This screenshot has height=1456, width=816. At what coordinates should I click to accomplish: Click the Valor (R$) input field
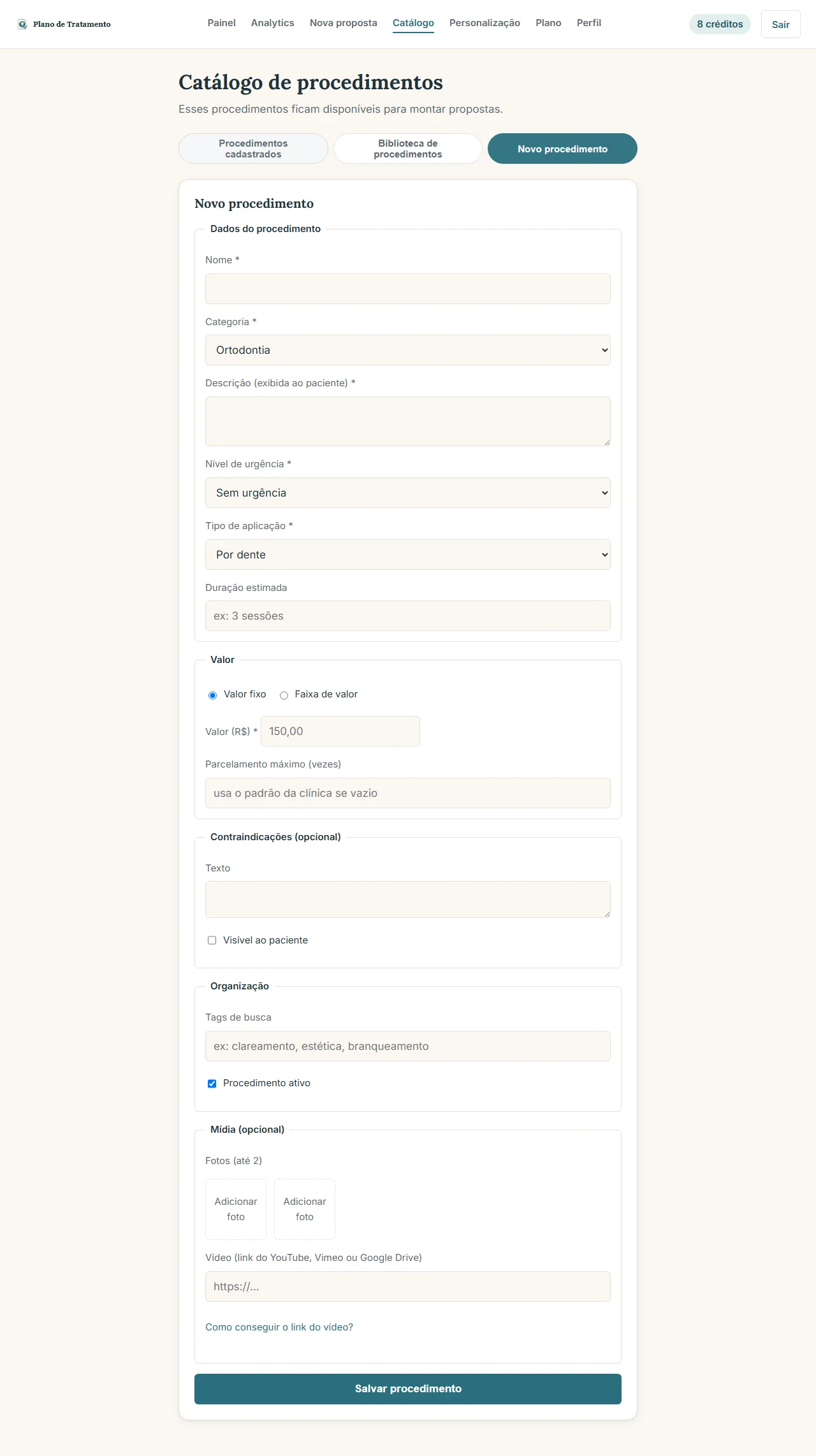click(340, 731)
